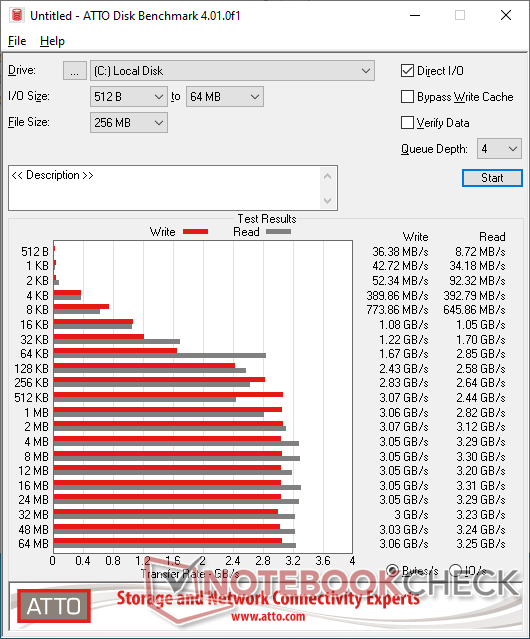Image resolution: width=530 pixels, height=639 pixels.
Task: Close the ATTO Disk Benchmark window
Action: coord(506,15)
